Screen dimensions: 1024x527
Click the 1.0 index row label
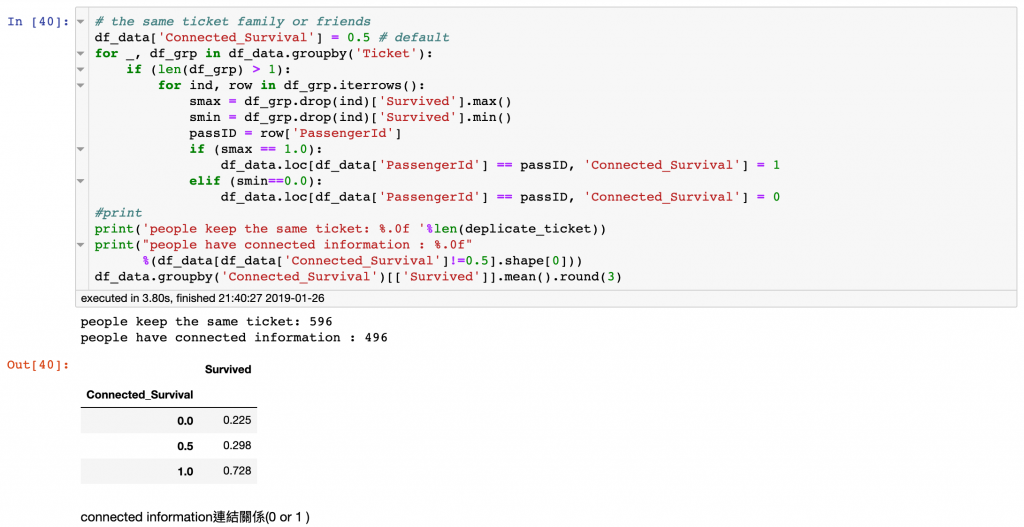pos(185,471)
